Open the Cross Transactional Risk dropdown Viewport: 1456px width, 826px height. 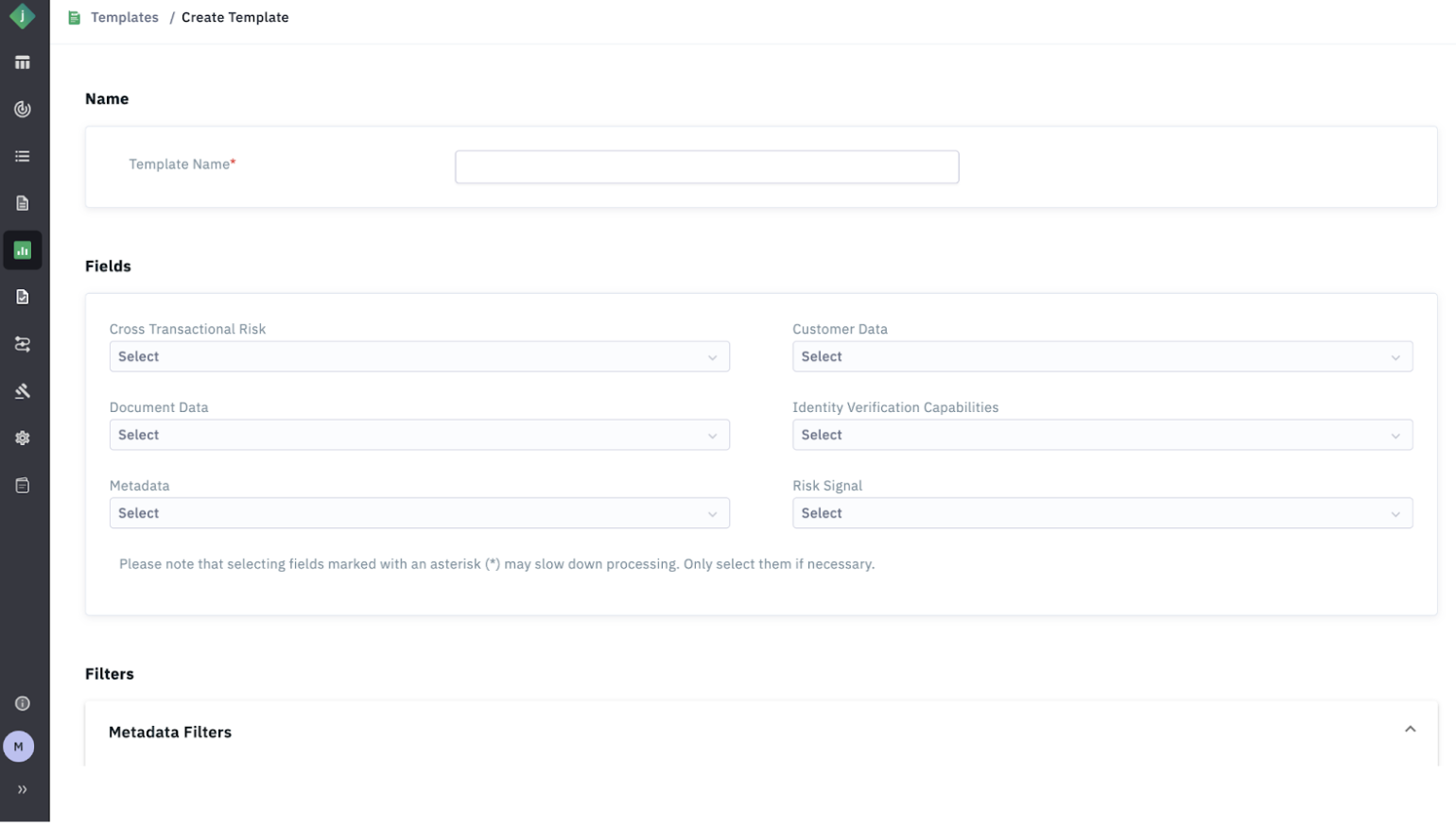pyautogui.click(x=419, y=357)
